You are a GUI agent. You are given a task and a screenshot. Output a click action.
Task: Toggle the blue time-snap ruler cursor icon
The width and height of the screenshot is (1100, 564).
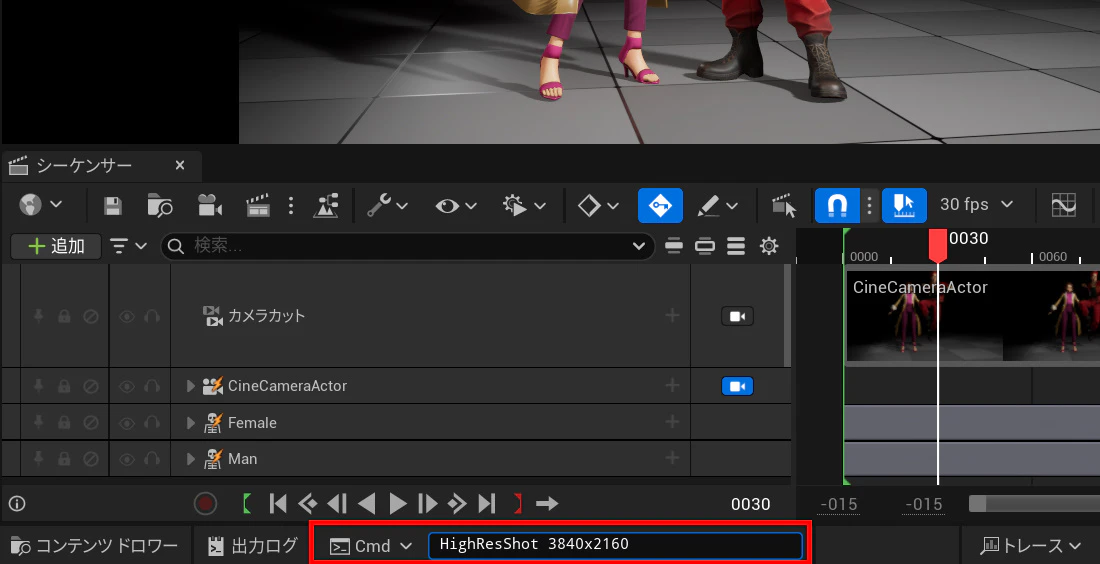coord(904,206)
